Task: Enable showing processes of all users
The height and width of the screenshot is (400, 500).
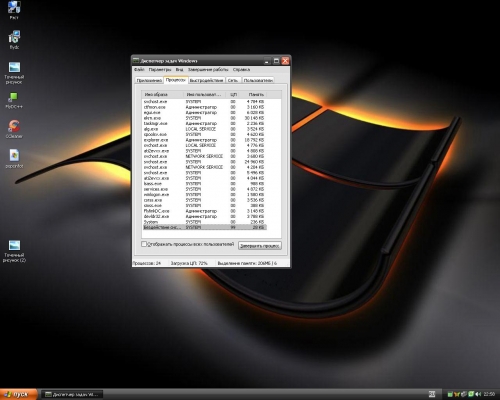Action: 144,244
